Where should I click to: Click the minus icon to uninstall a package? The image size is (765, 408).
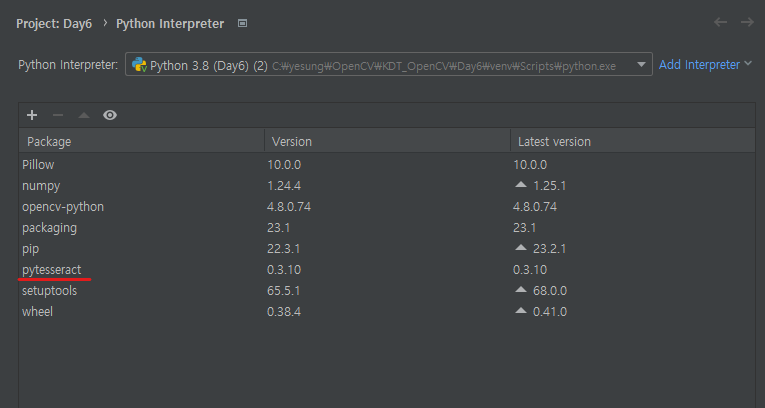[x=58, y=115]
